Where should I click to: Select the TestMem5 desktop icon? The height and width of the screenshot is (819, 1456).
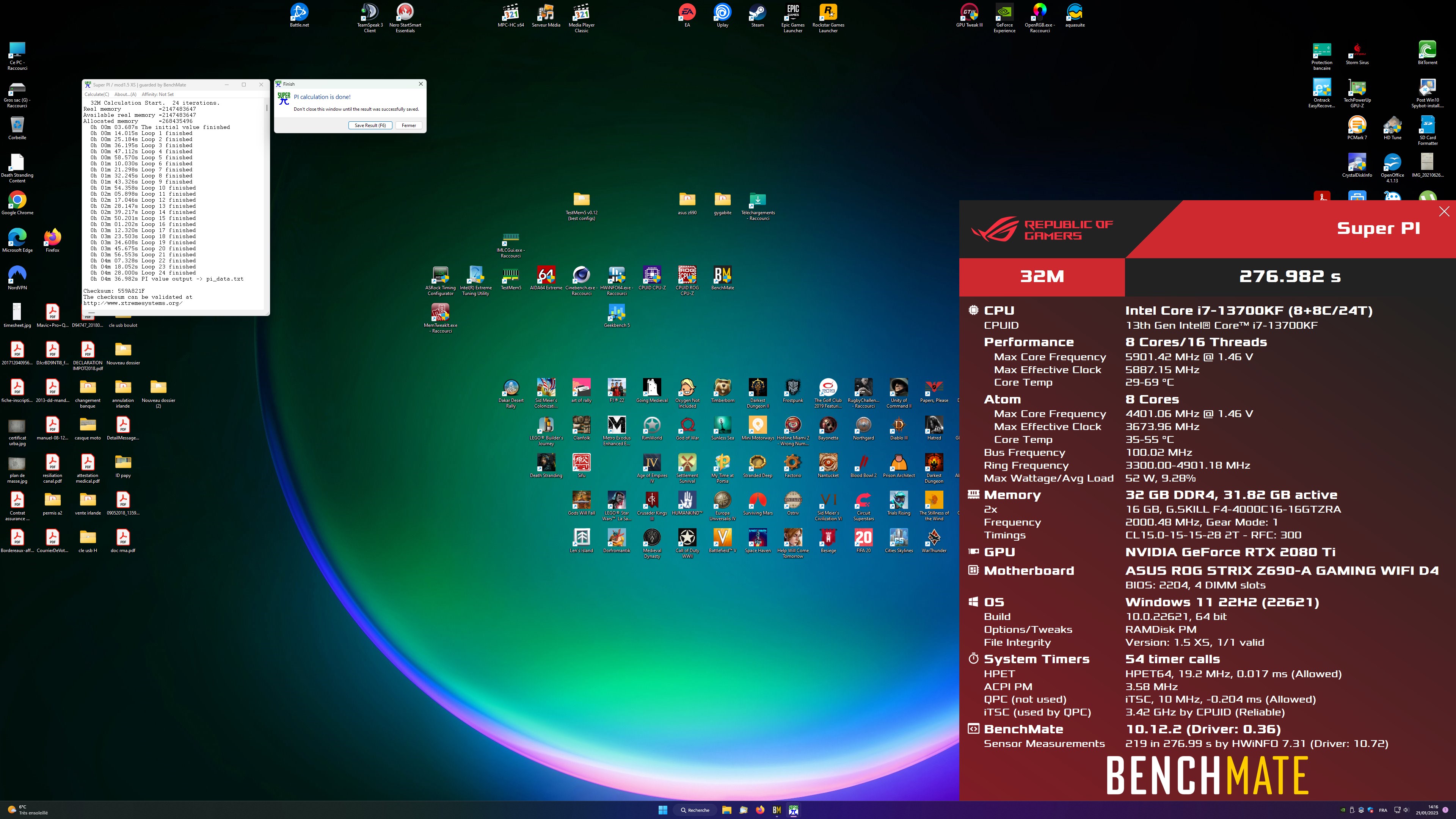pyautogui.click(x=511, y=278)
